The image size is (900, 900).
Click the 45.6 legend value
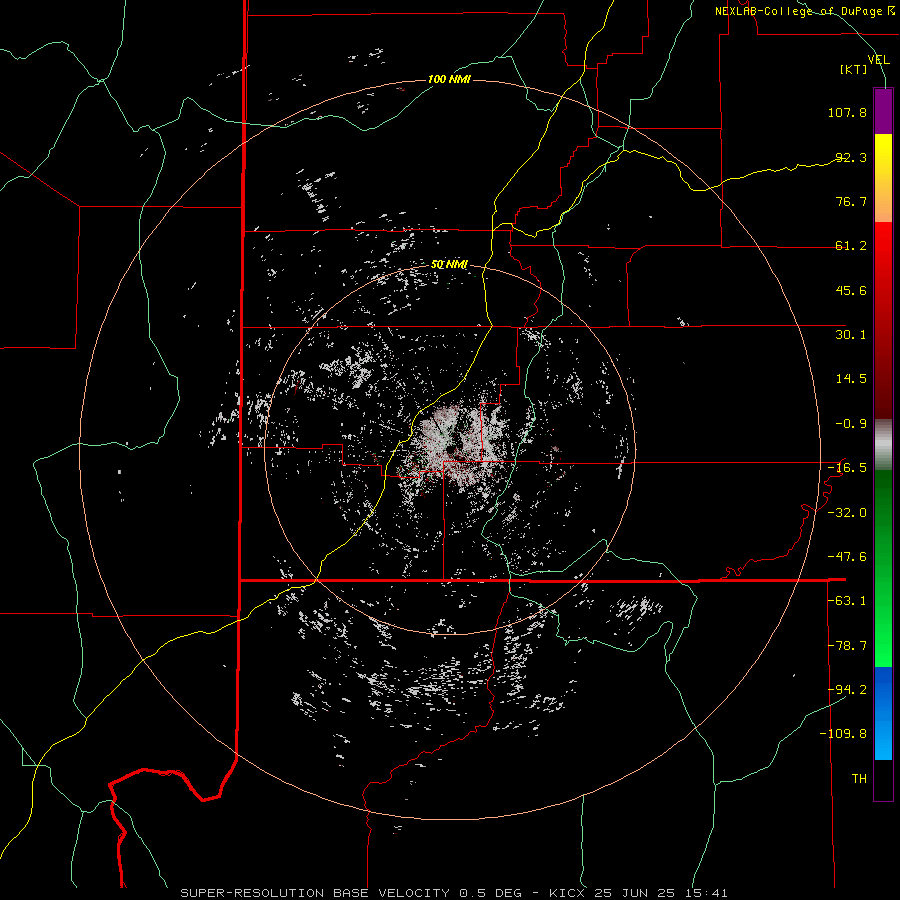pyautogui.click(x=851, y=290)
